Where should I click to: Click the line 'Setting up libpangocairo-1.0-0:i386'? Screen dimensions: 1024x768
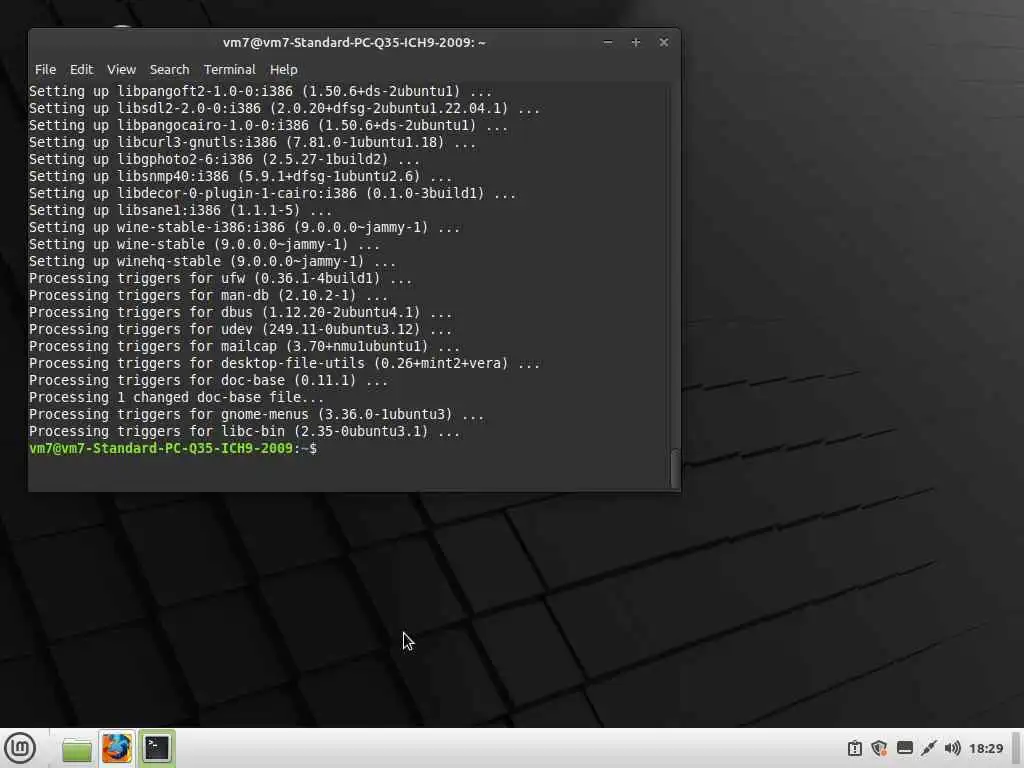pos(268,125)
